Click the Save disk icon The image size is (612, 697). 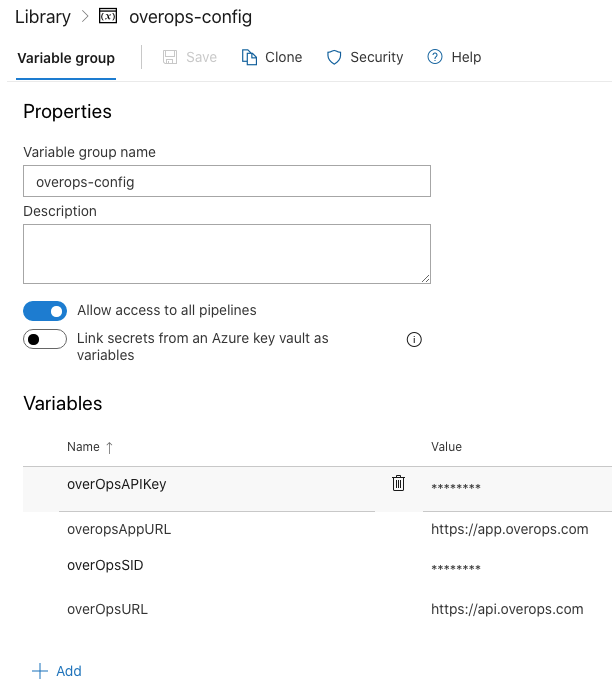coord(171,57)
